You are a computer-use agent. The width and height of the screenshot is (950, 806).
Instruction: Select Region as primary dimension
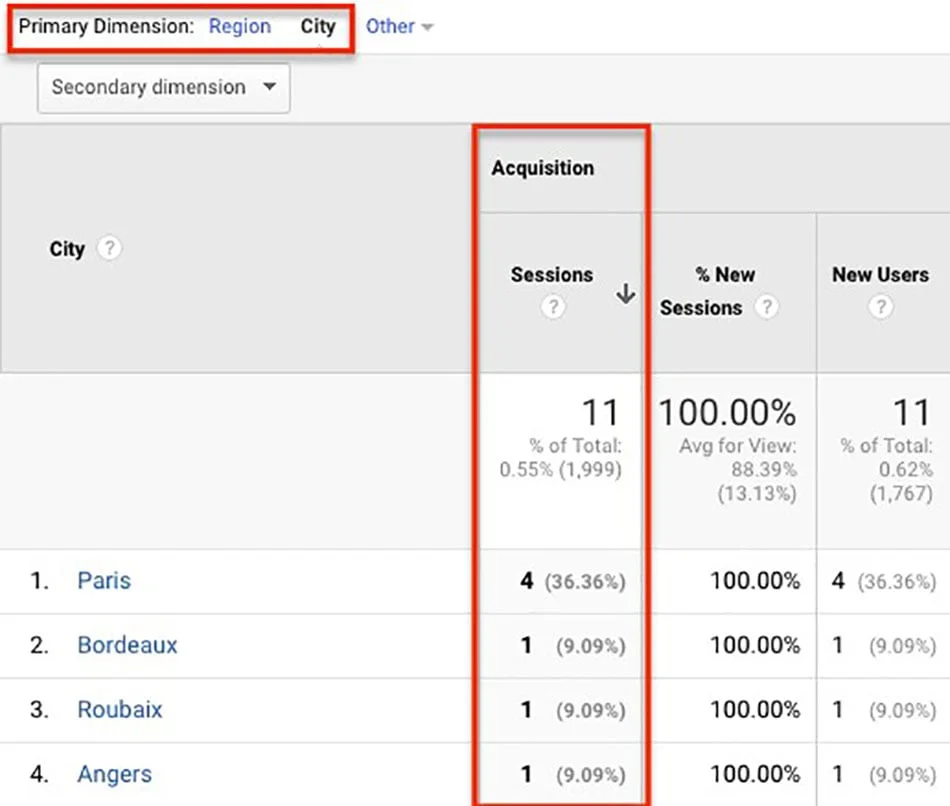[x=239, y=27]
